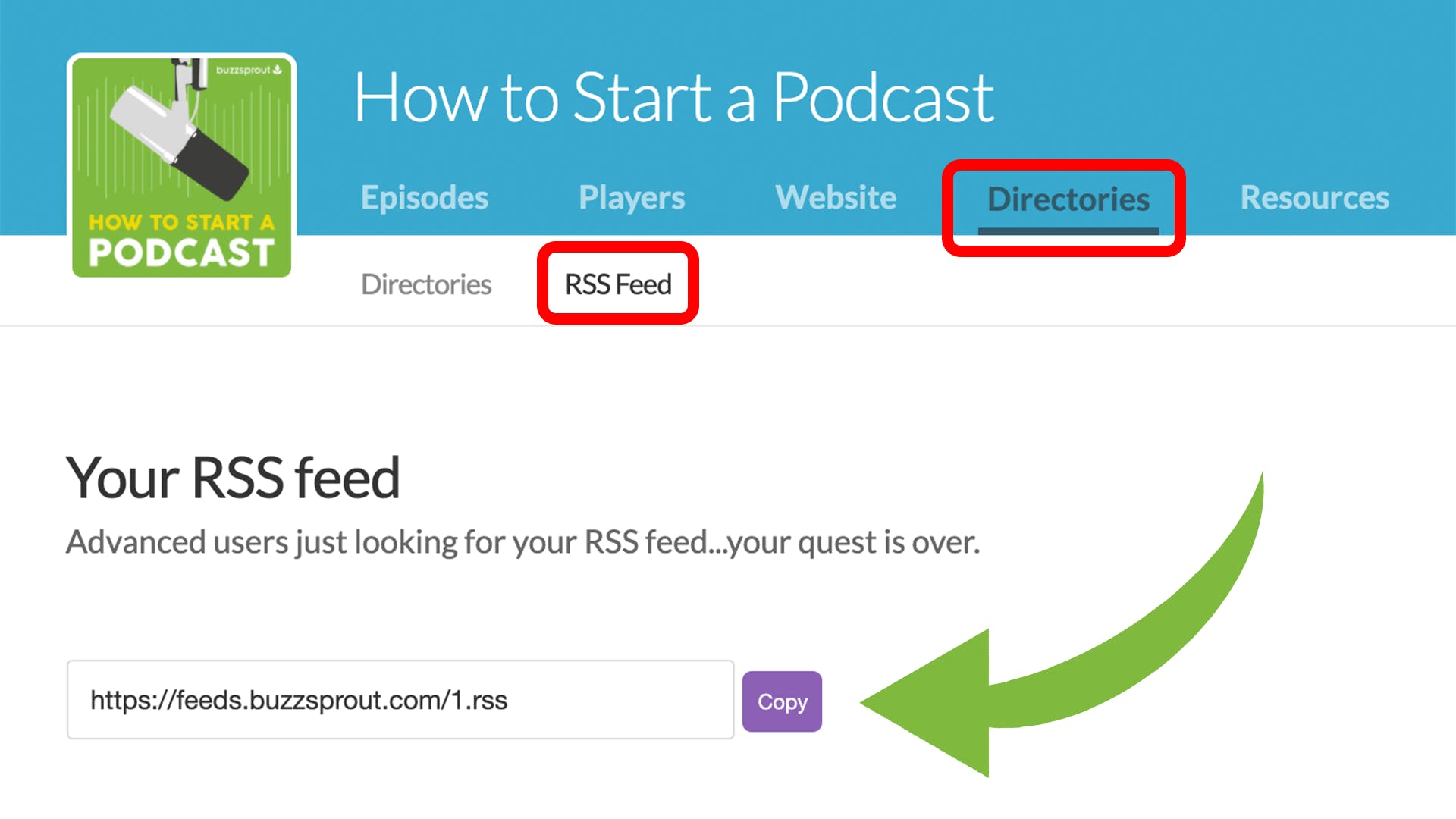Select the RSS Feed sub-tab

619,284
